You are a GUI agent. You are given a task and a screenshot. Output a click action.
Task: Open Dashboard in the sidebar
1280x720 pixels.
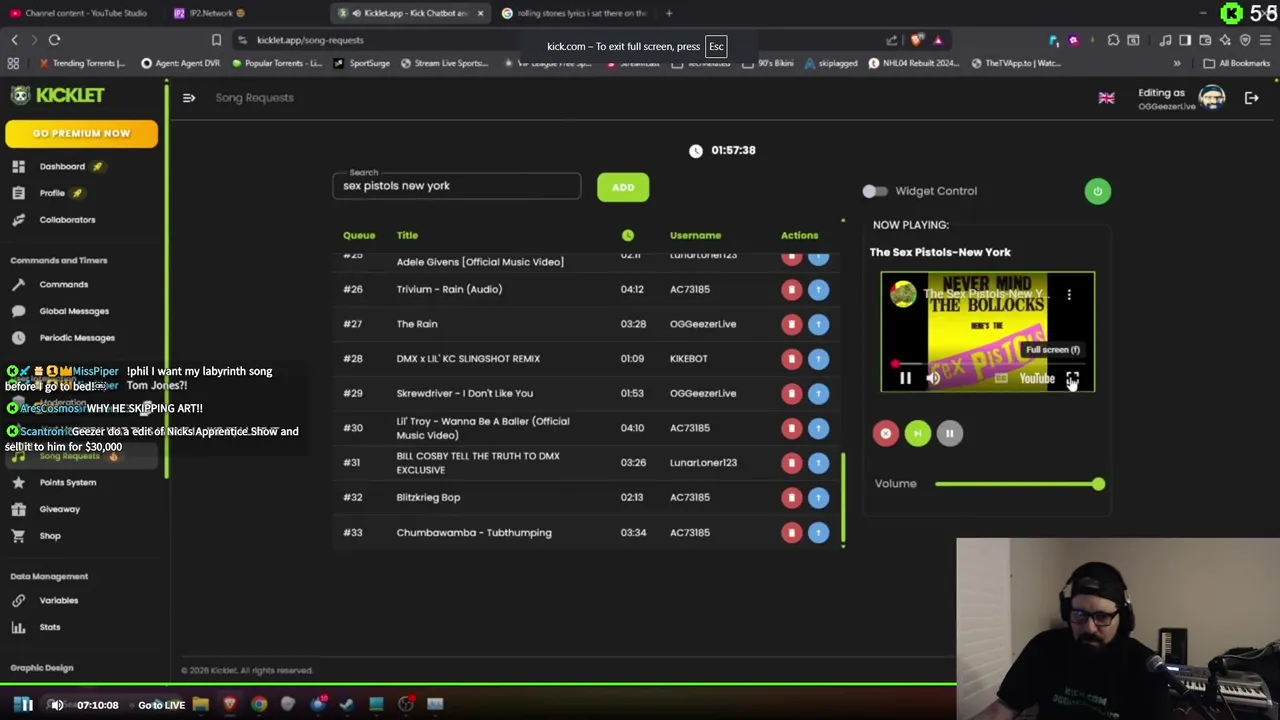[x=62, y=166]
